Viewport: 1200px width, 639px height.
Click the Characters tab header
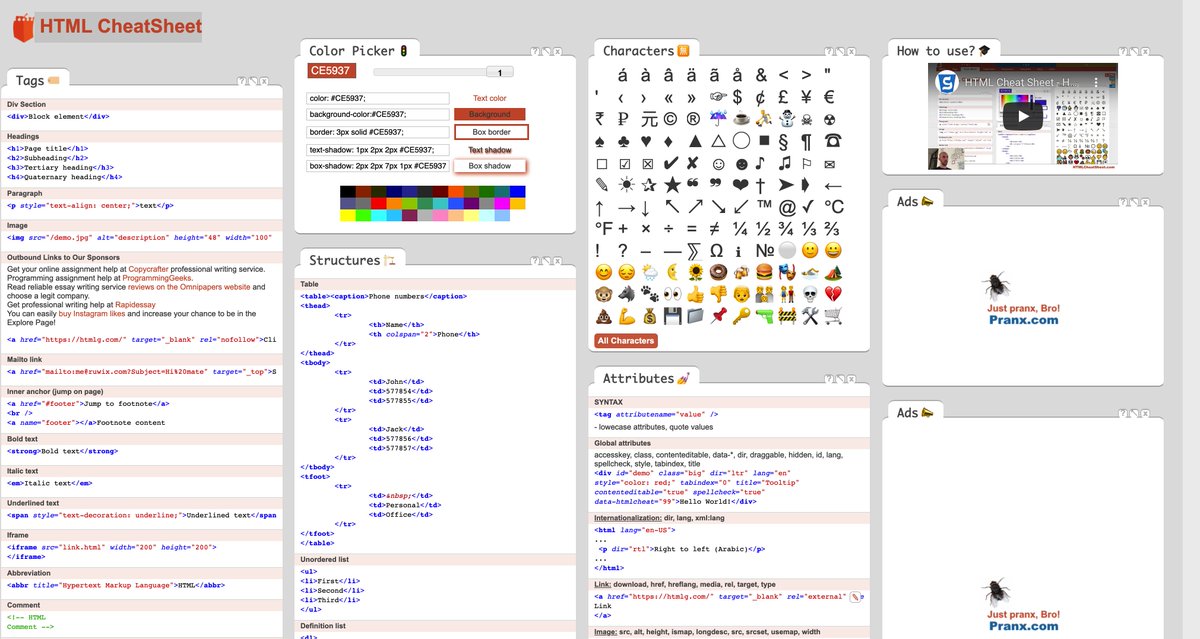click(x=646, y=50)
